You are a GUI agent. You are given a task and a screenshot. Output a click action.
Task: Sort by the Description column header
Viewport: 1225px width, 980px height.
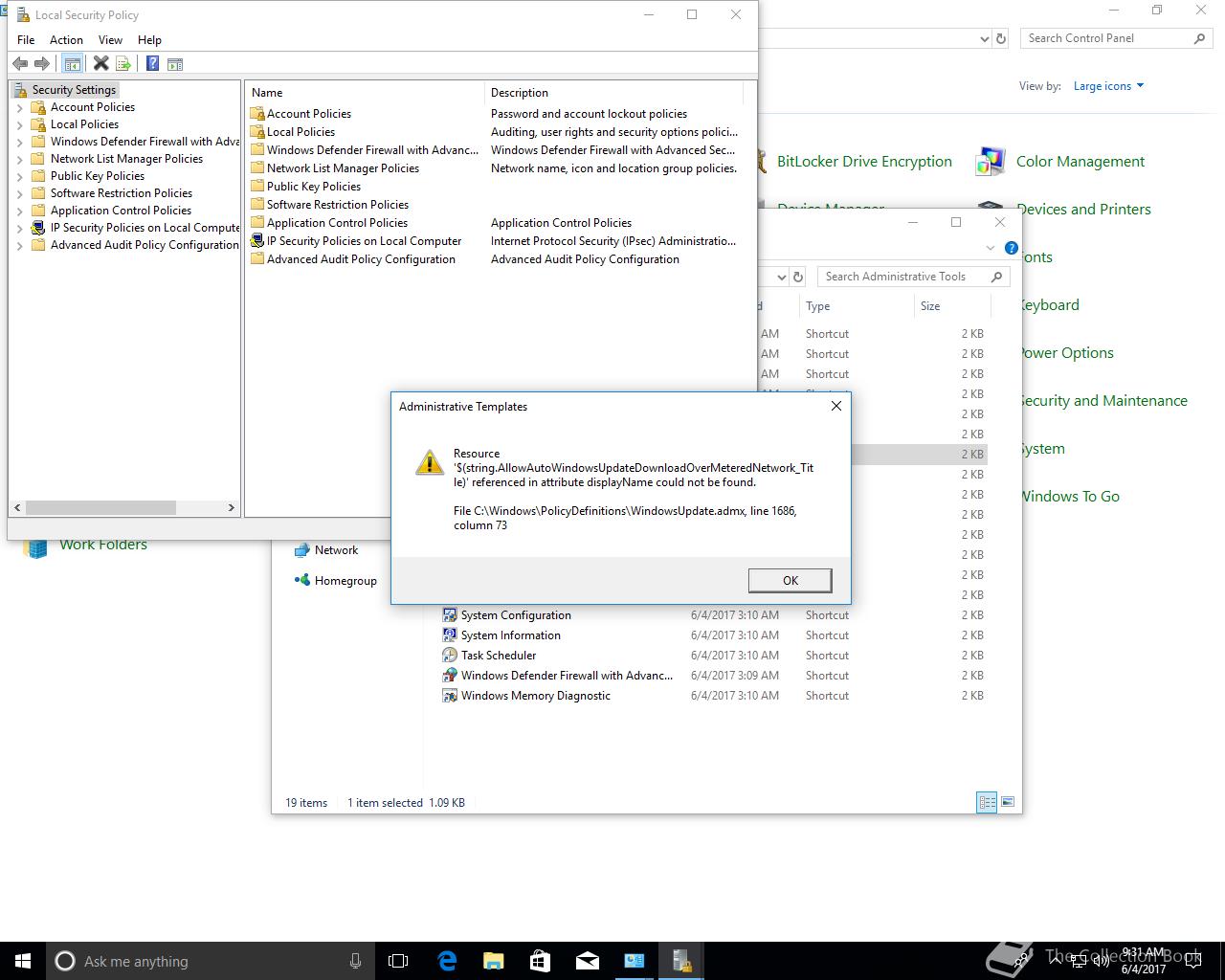(x=612, y=93)
